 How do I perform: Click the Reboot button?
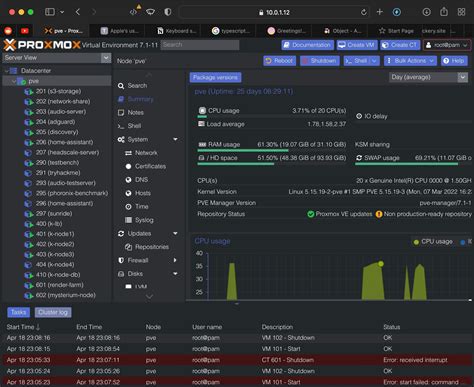point(280,61)
